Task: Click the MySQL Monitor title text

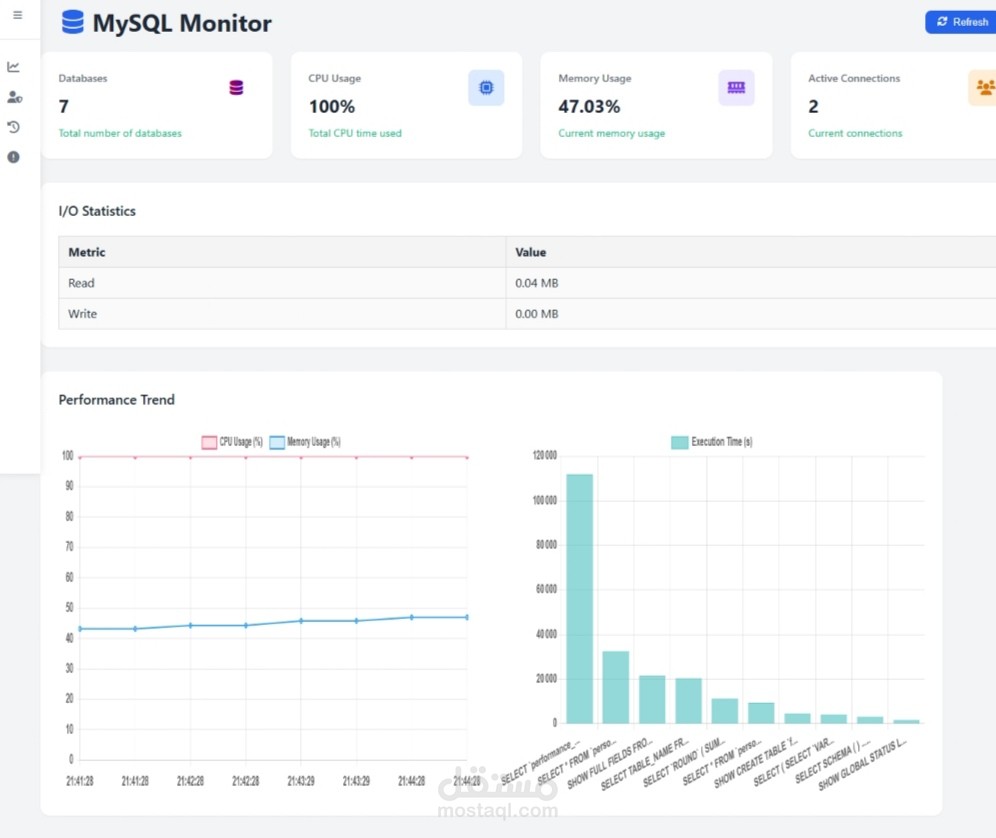Action: pos(182,24)
